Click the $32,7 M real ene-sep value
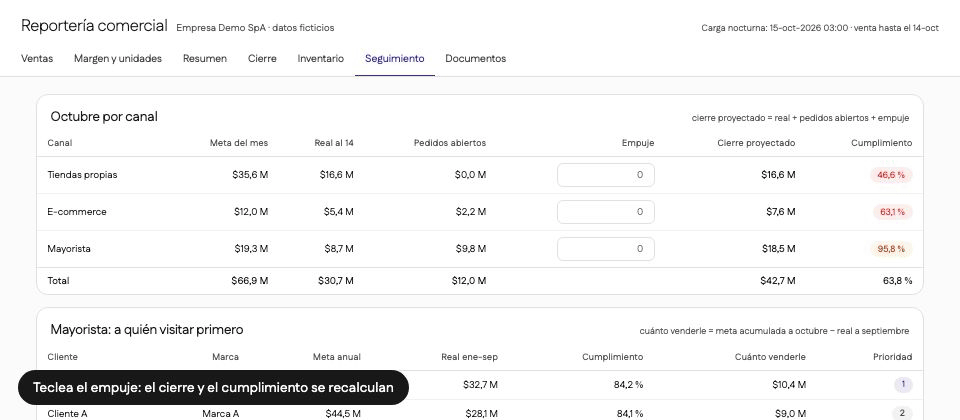 pyautogui.click(x=481, y=385)
